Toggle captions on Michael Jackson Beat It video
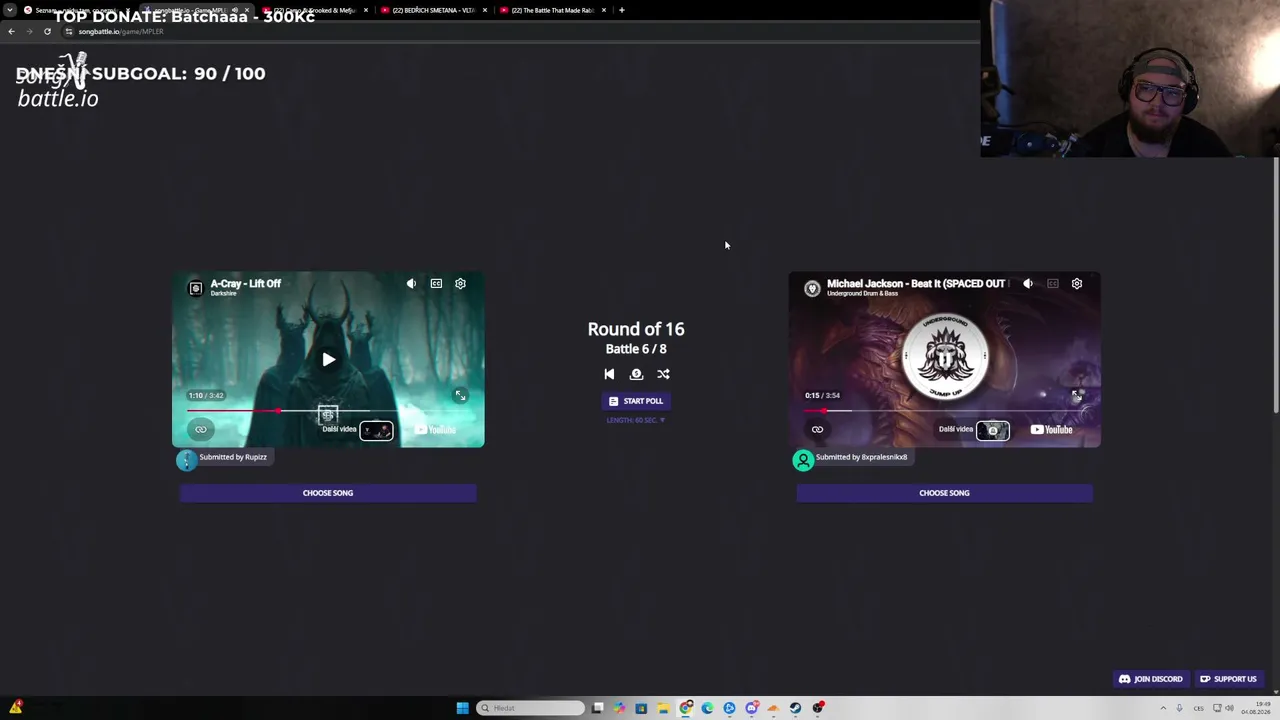 pos(1053,284)
